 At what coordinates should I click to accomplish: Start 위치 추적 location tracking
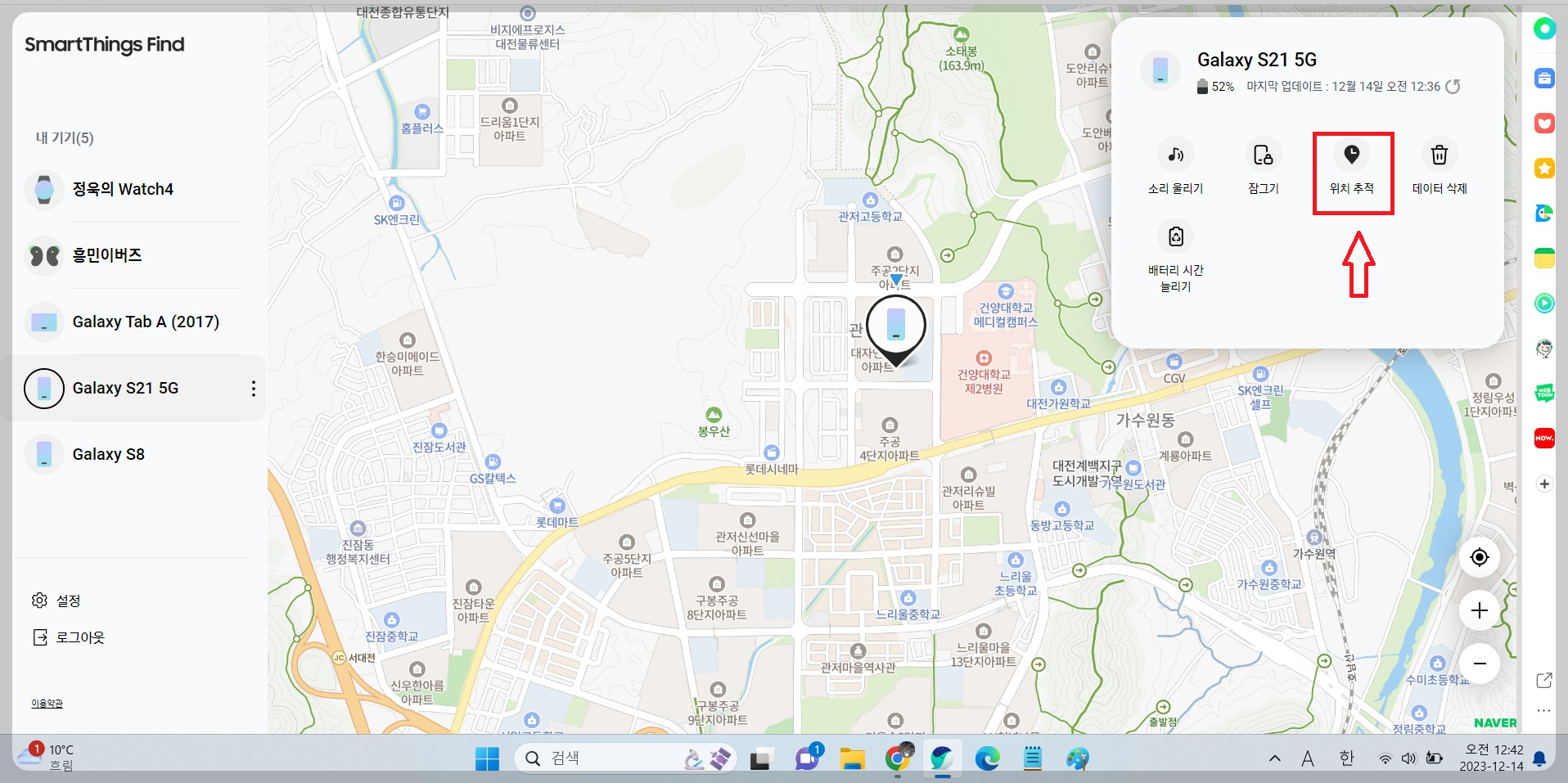click(x=1352, y=168)
